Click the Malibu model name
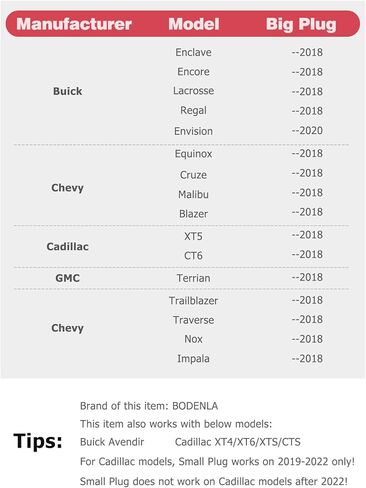This screenshot has width=366, height=488. click(x=193, y=194)
